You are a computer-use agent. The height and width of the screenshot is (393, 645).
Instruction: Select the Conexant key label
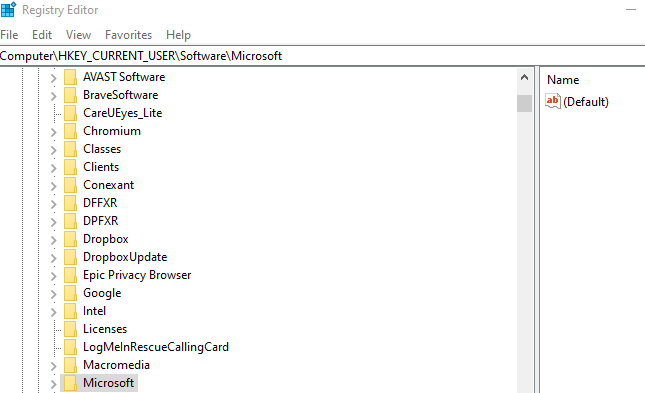[x=109, y=185]
